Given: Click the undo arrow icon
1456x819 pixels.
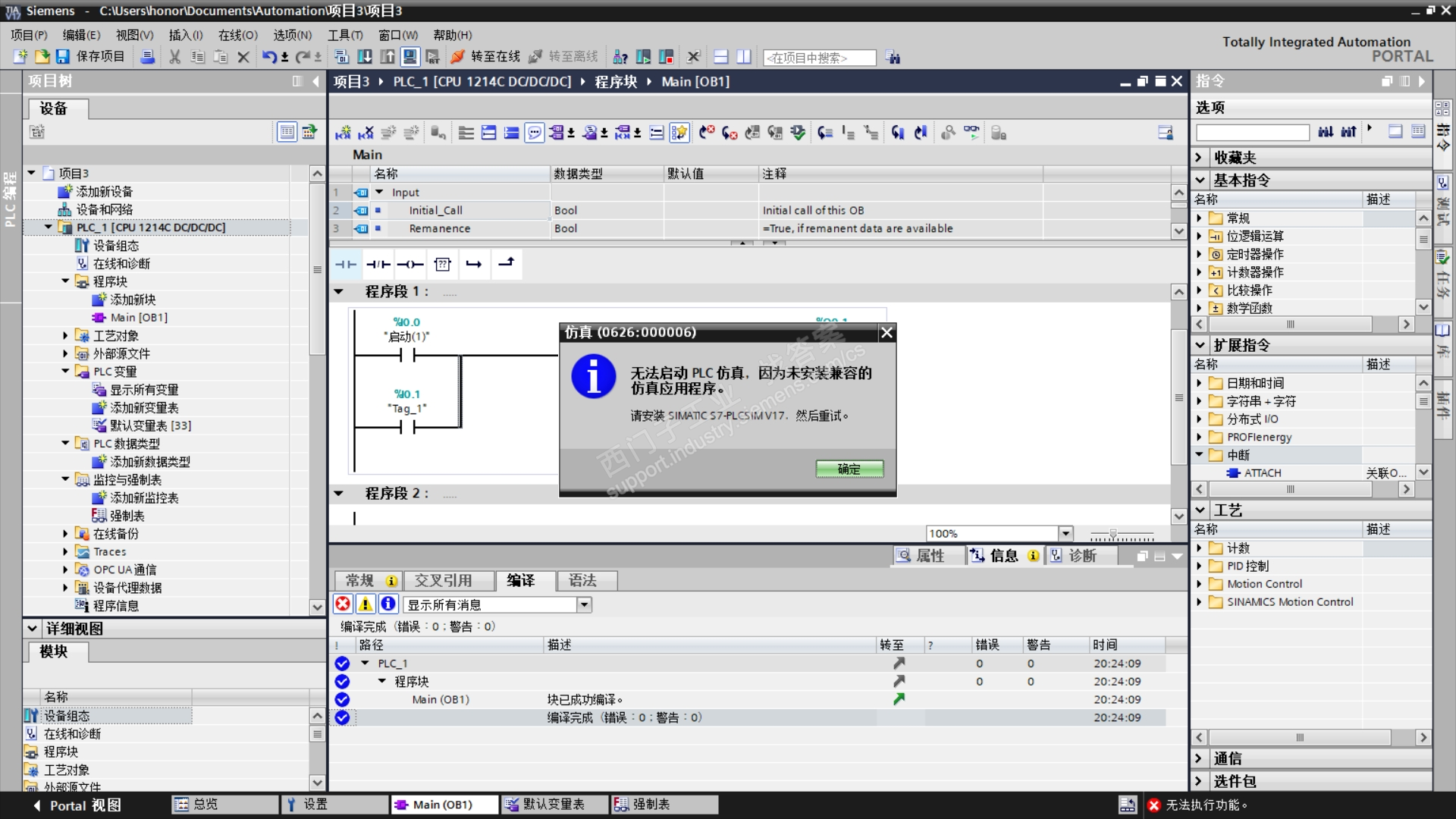Looking at the screenshot, I should [x=269, y=57].
